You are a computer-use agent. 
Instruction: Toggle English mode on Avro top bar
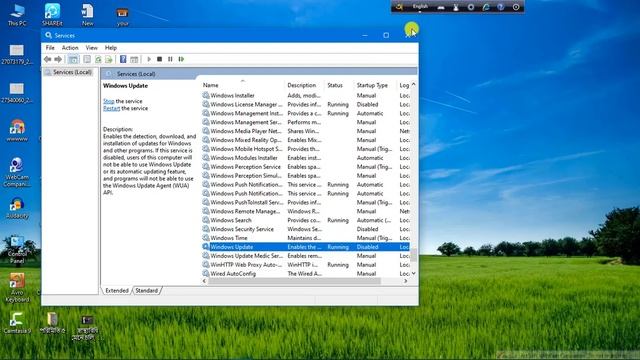coord(420,7)
